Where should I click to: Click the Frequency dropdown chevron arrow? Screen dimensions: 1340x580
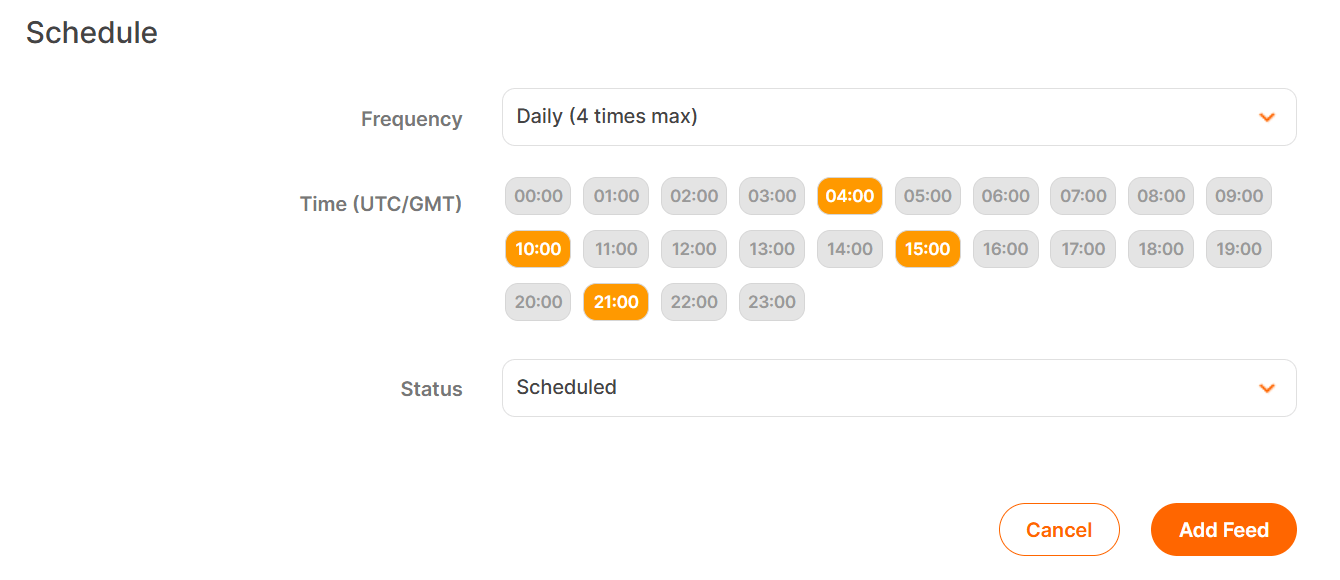(1267, 116)
